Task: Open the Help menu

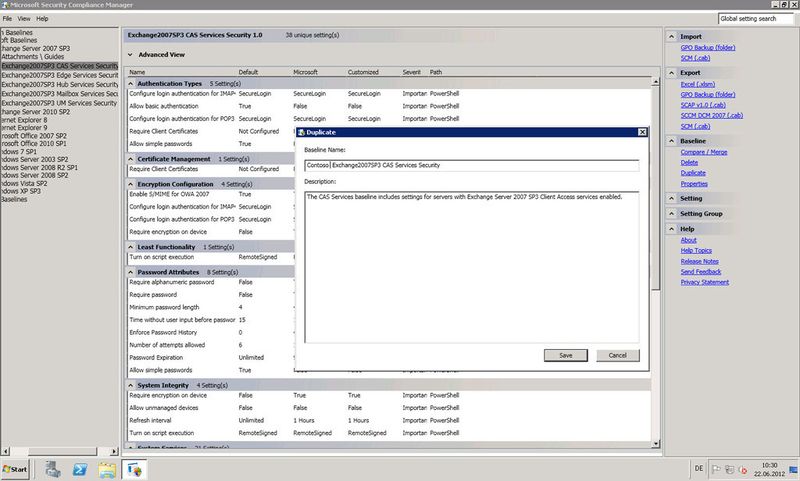Action: [42, 19]
